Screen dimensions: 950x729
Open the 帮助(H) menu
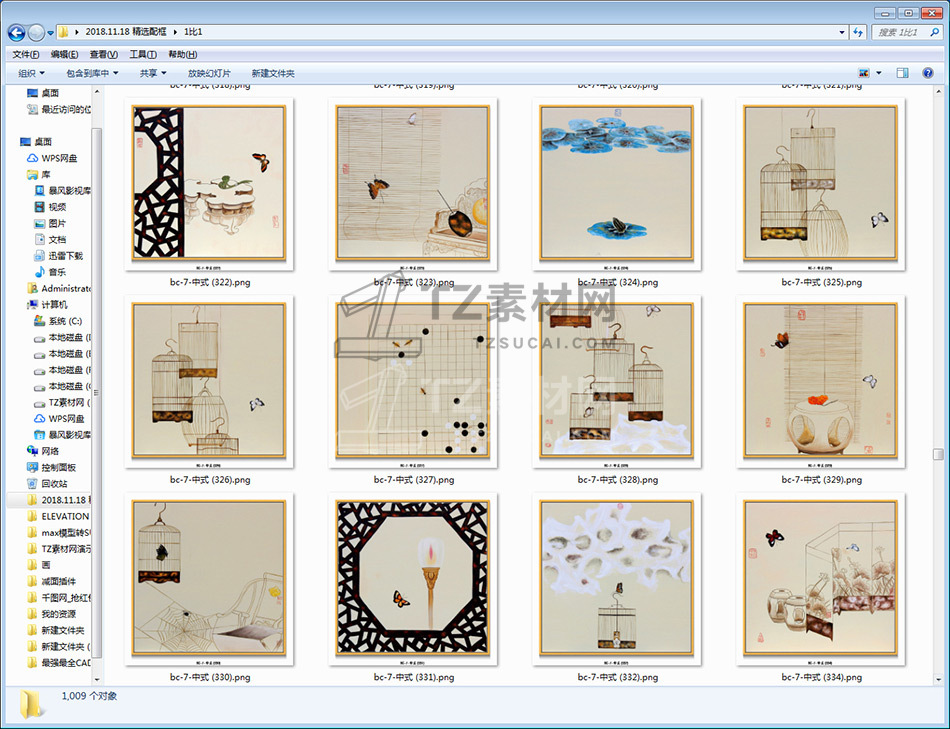point(182,55)
